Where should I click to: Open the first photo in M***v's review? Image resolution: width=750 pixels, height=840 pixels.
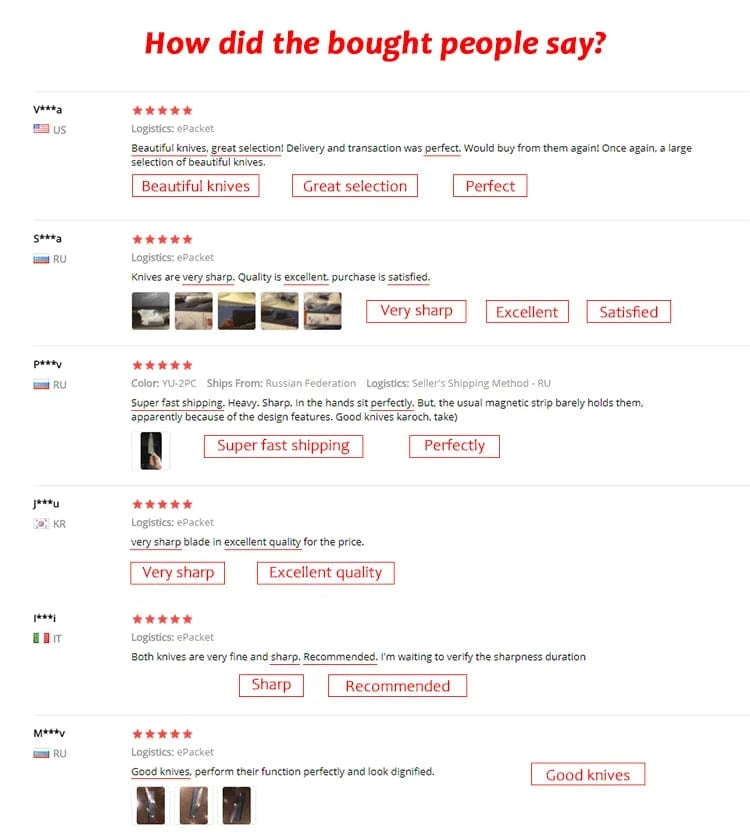pos(151,806)
